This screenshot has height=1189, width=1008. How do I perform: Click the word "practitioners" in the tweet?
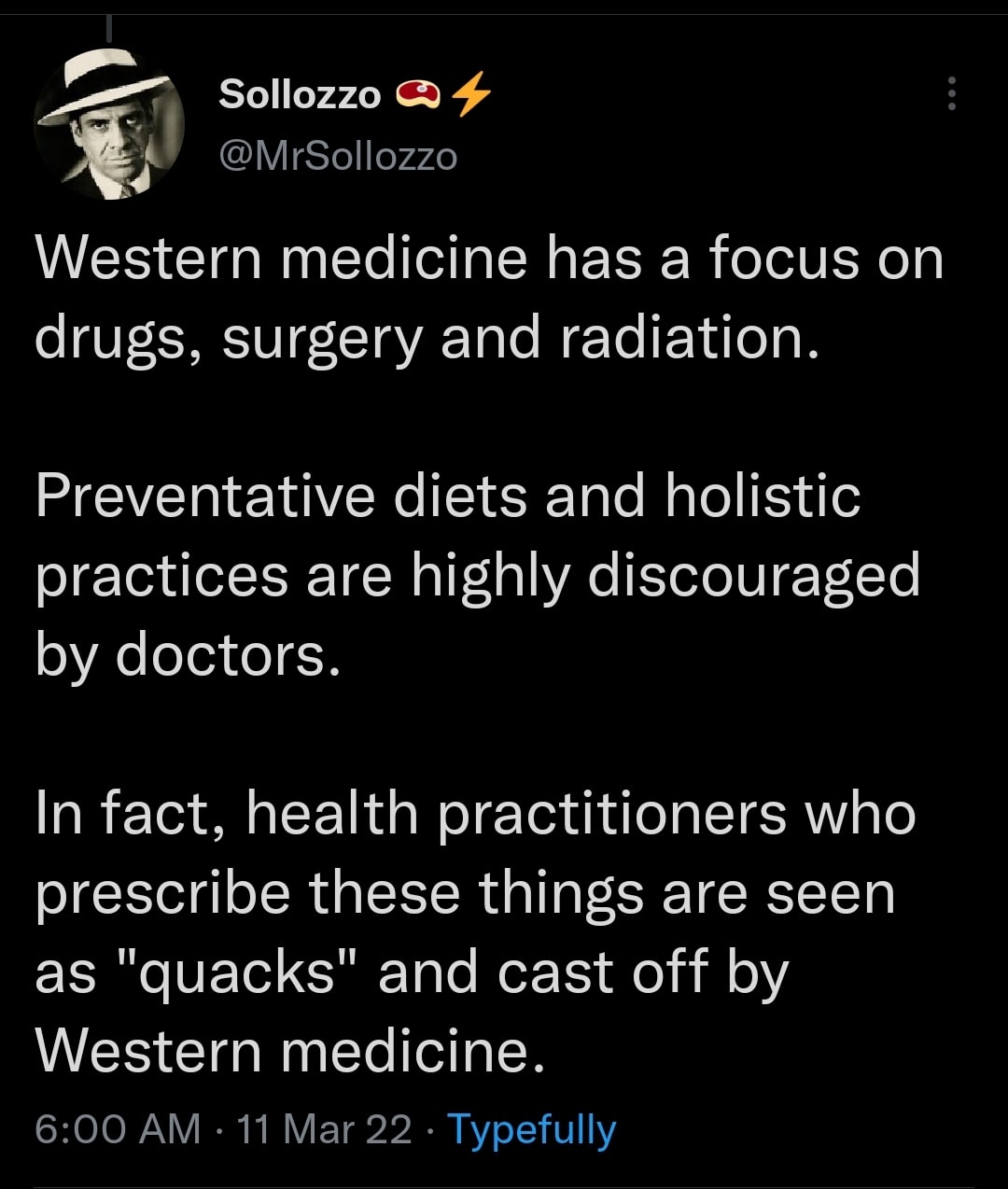[611, 814]
